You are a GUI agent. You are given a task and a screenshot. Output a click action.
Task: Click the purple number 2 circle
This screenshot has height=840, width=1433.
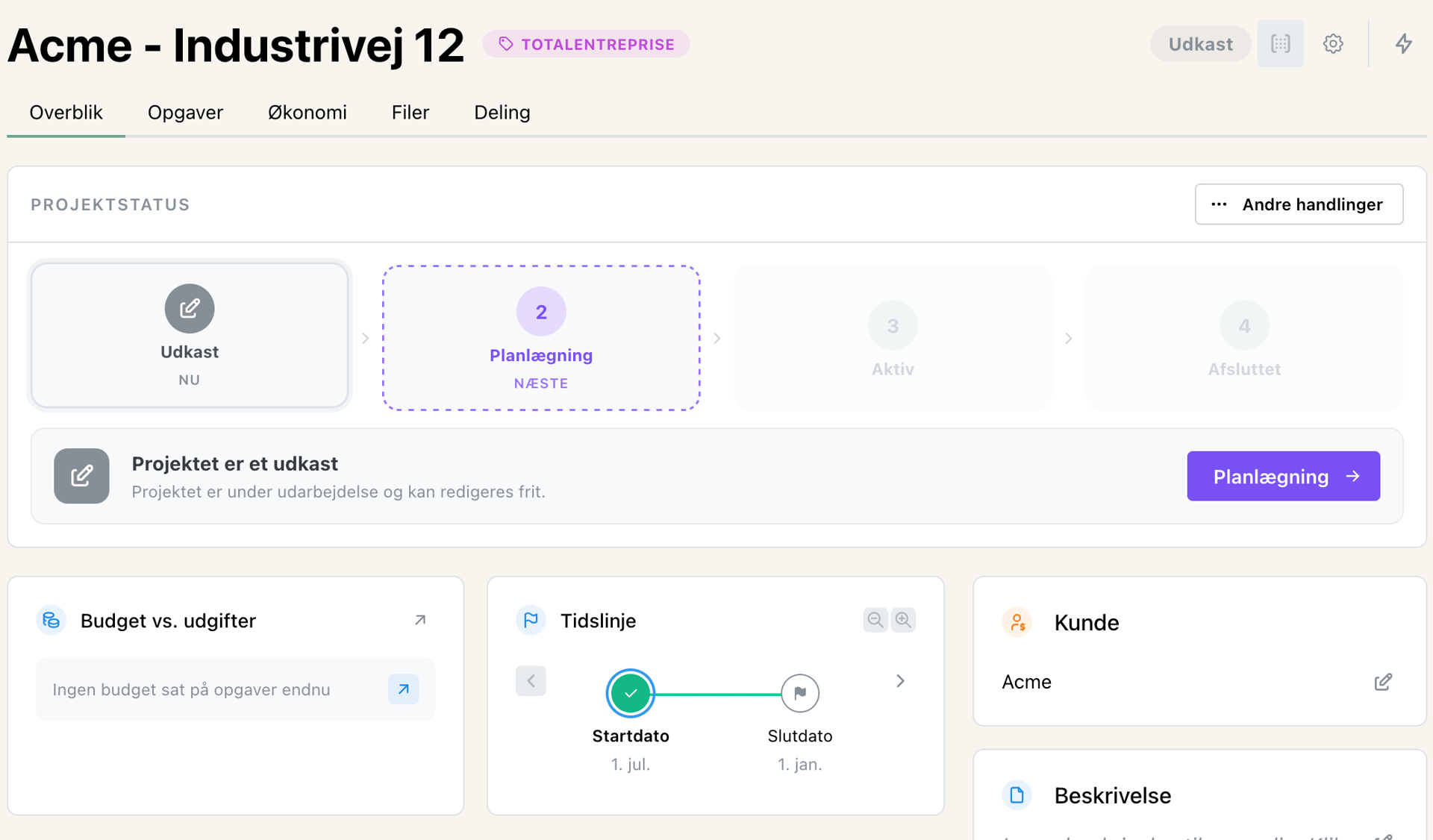point(541,312)
